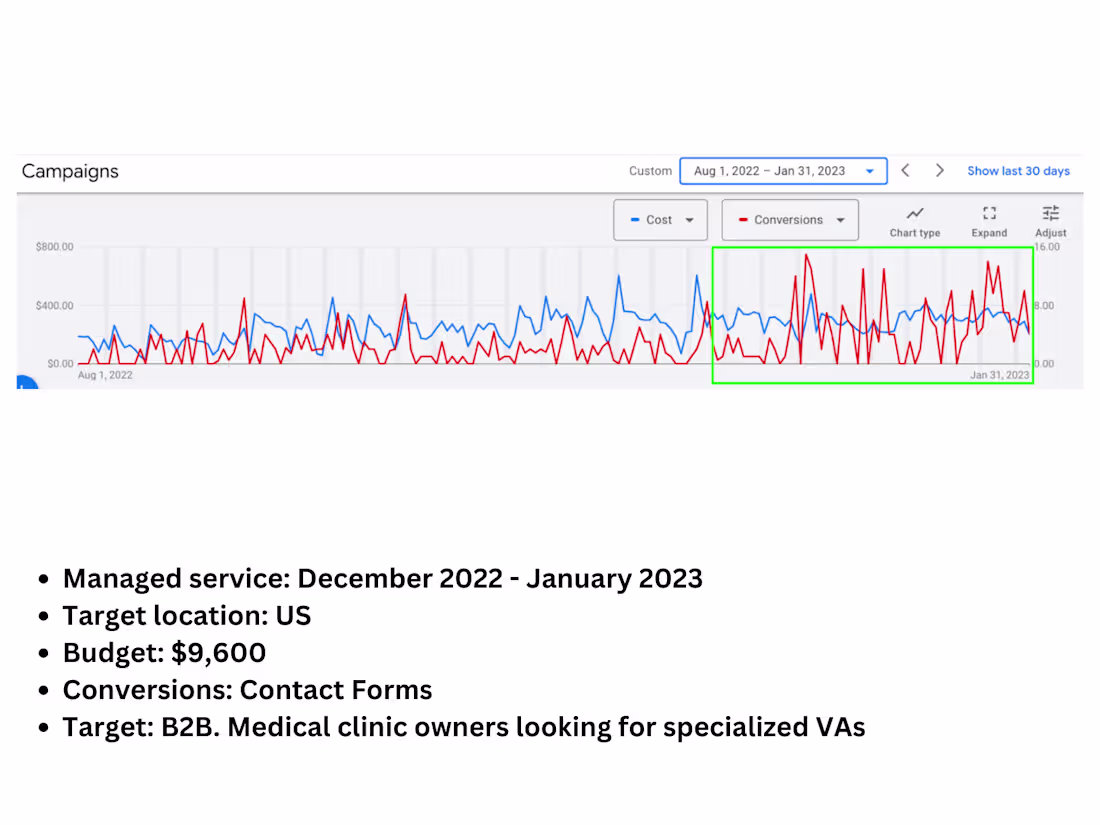1100x825 pixels.
Task: Open the Conversions metric dropdown
Action: click(840, 219)
